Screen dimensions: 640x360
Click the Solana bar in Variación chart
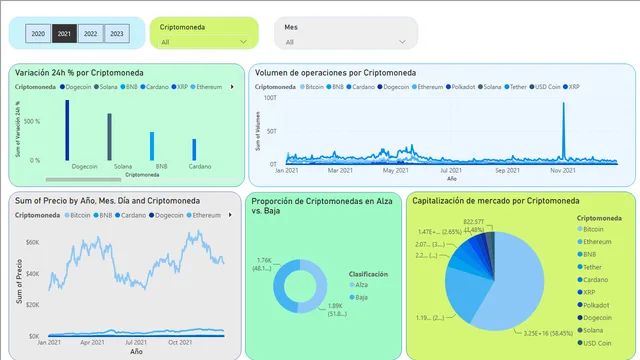[109, 137]
